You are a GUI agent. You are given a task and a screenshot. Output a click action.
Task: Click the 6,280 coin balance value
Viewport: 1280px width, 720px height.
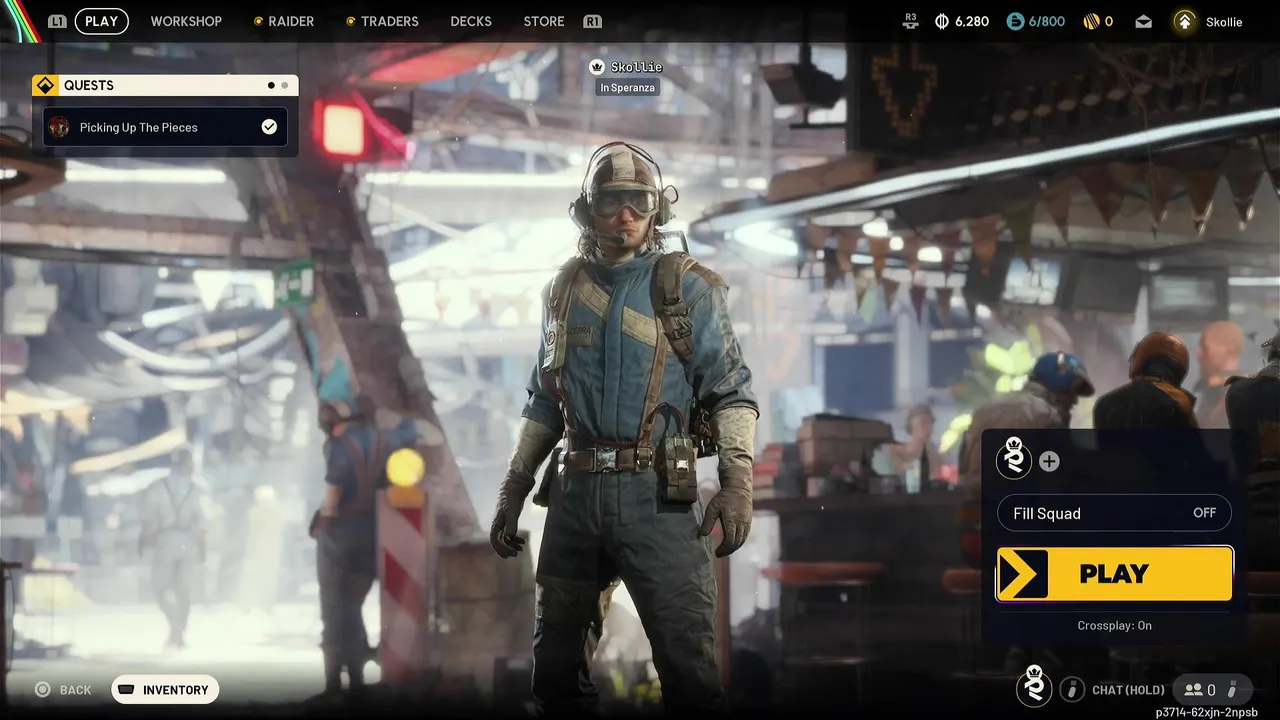point(971,21)
